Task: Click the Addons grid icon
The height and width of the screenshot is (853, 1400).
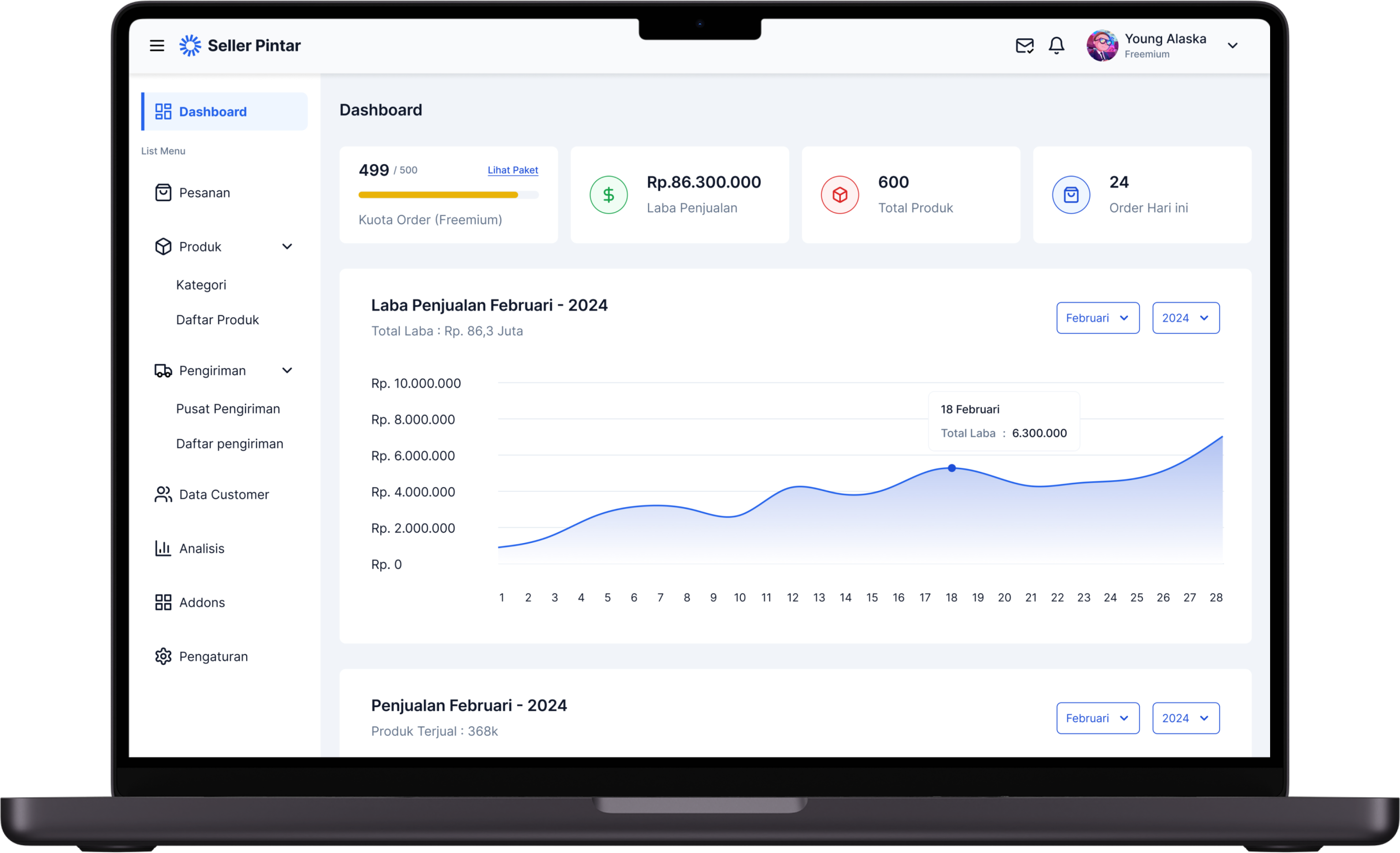Action: 163,602
